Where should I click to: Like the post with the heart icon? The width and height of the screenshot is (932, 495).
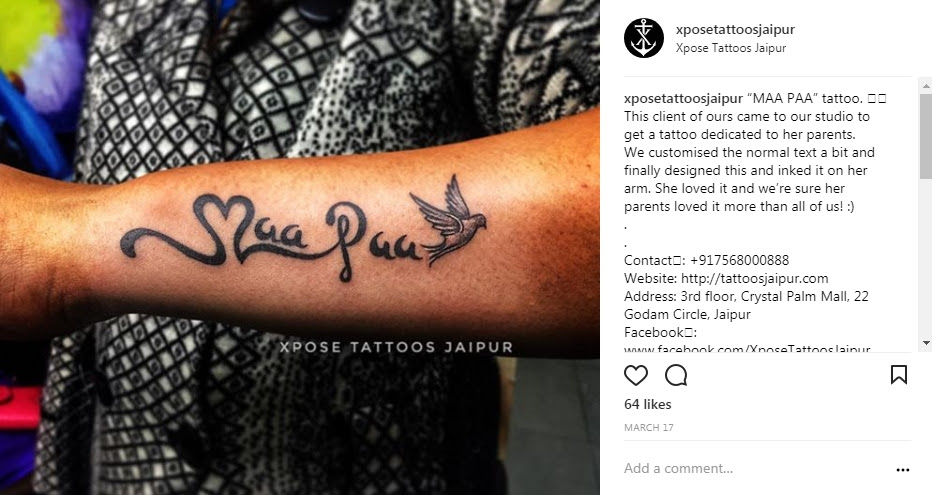(x=635, y=376)
